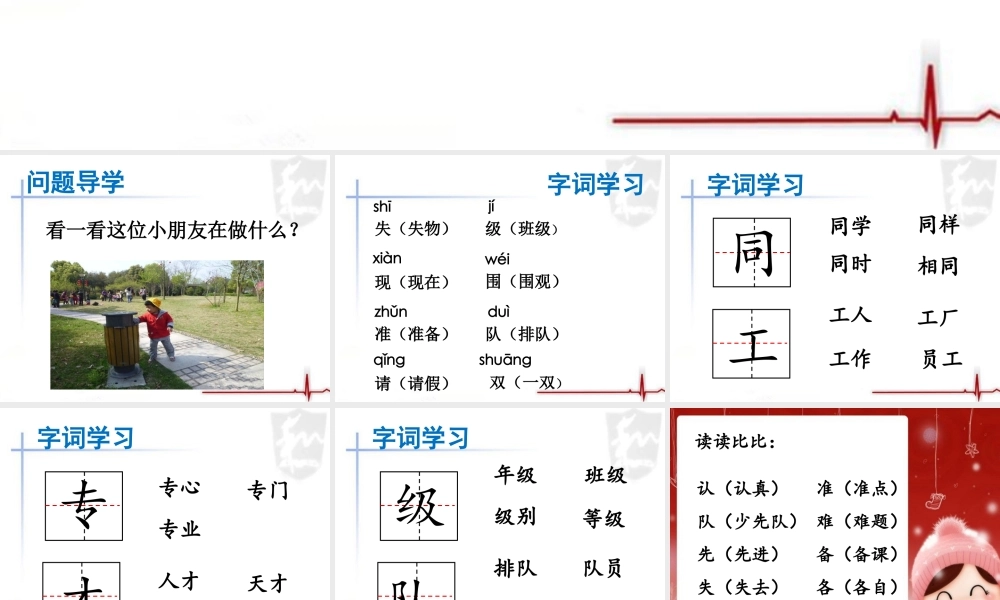Click the 字词学习 heading on the pinyin slide
This screenshot has height=600, width=1000.
tap(596, 184)
